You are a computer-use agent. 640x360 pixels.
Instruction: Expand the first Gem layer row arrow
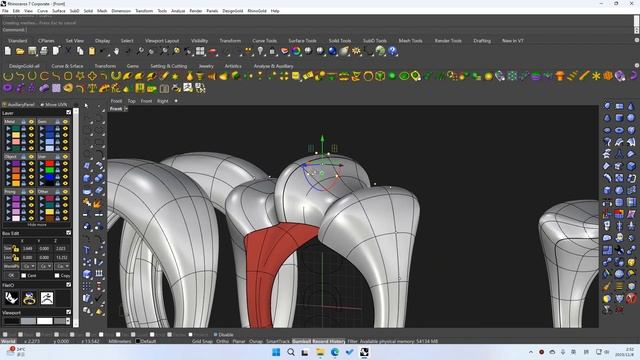pyautogui.click(x=42, y=129)
